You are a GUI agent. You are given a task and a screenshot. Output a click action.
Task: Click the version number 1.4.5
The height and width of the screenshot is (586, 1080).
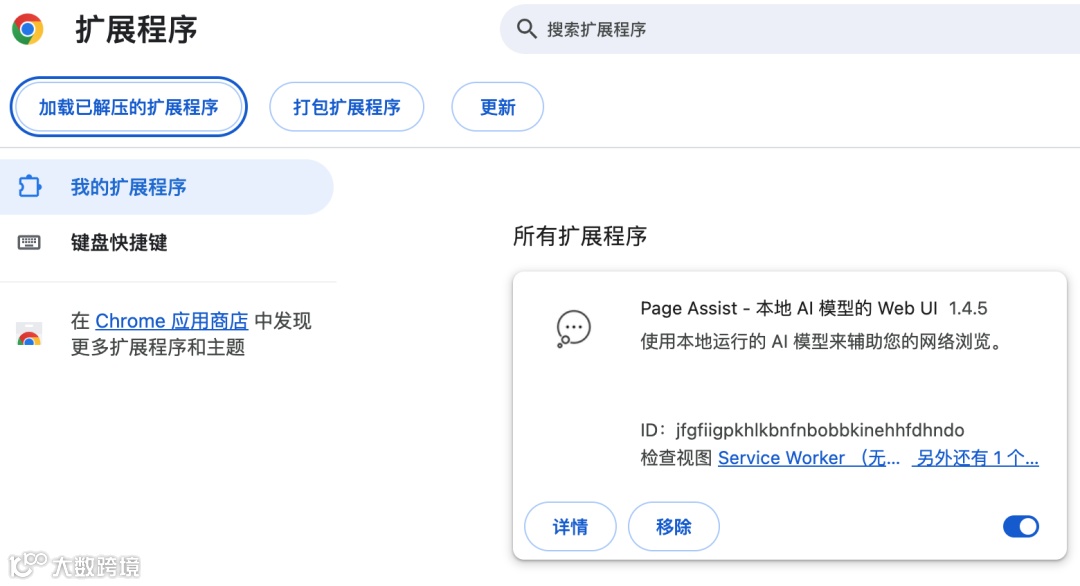[968, 308]
